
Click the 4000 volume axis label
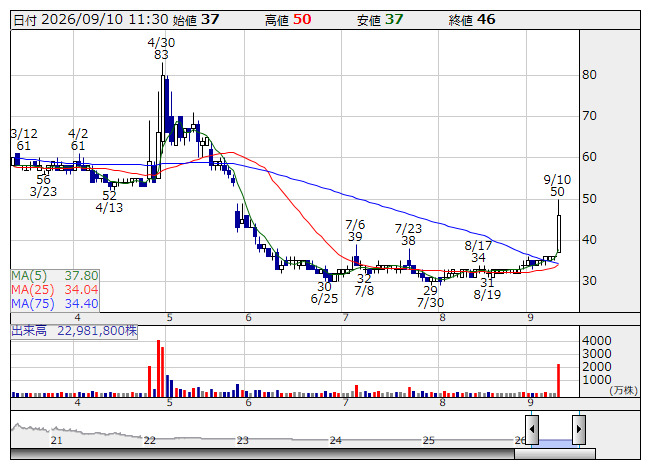597,341
